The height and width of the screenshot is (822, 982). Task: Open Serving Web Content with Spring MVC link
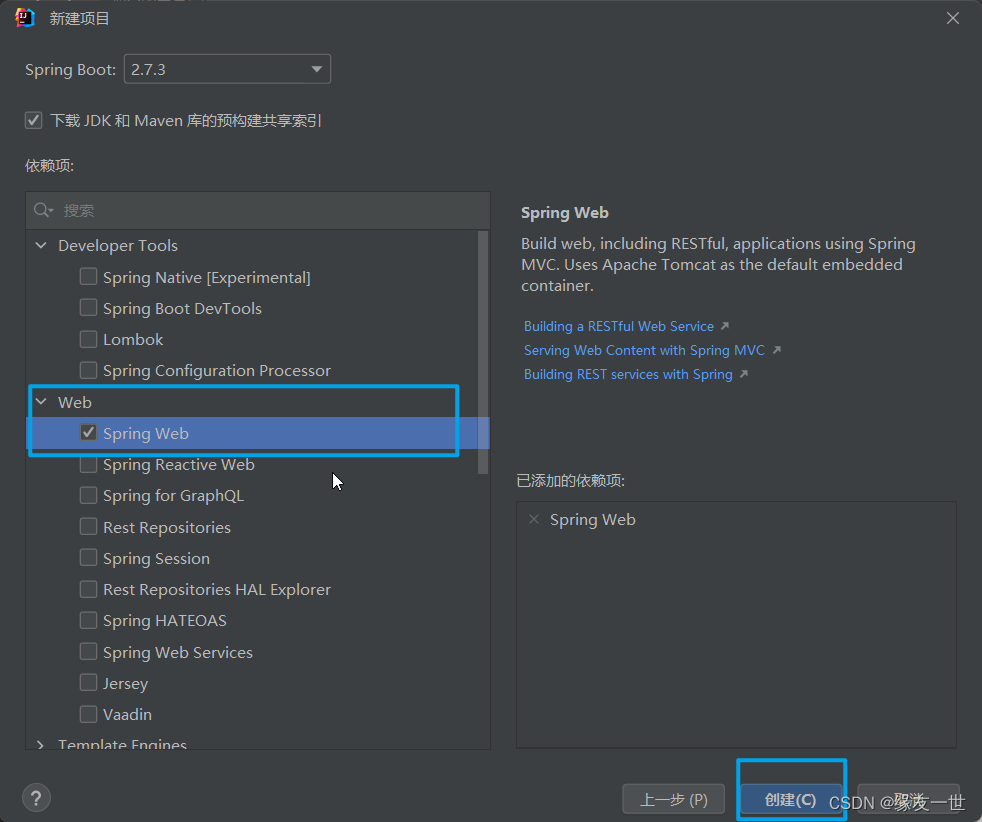point(644,350)
